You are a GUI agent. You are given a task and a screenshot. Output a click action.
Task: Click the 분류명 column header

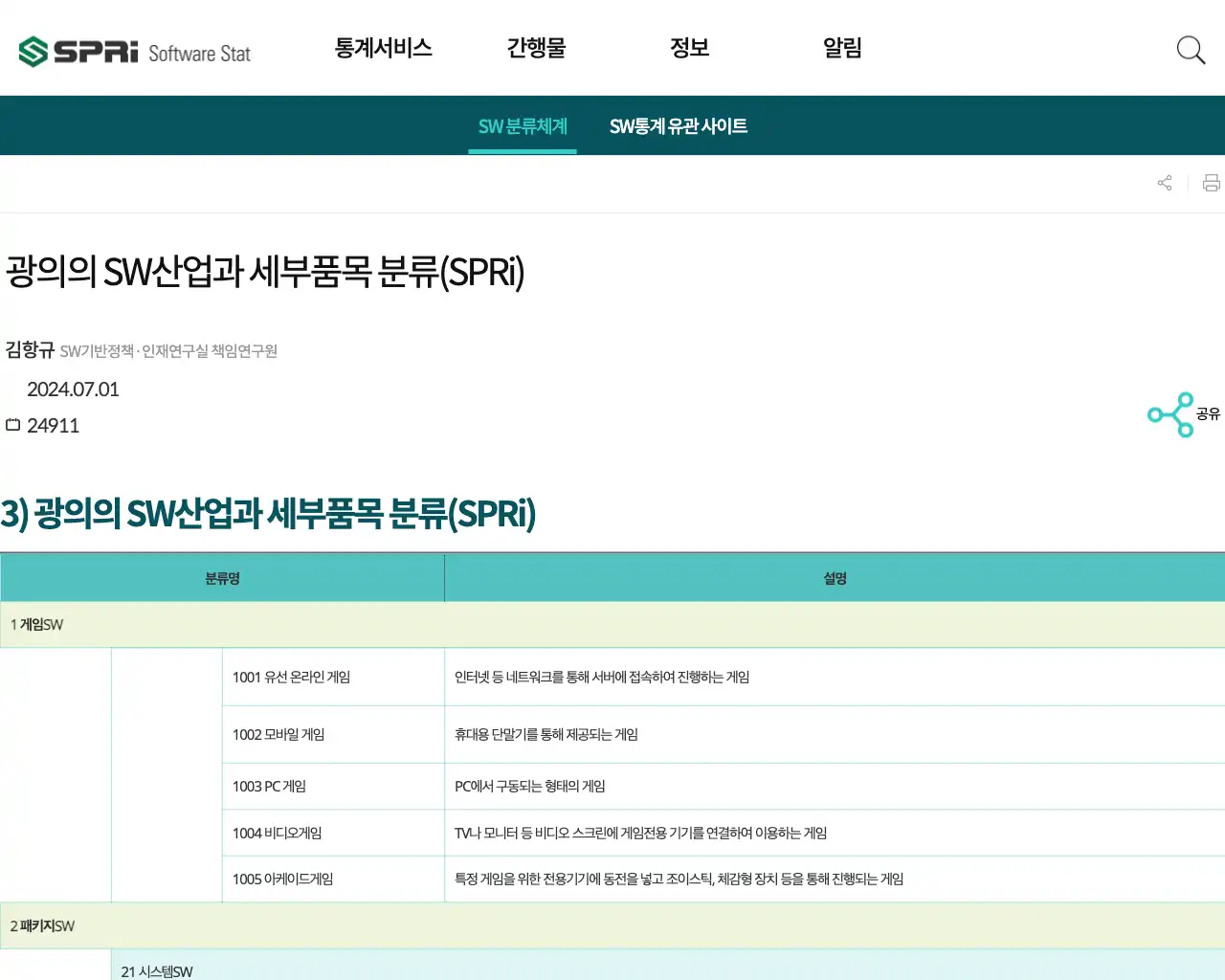coord(222,578)
